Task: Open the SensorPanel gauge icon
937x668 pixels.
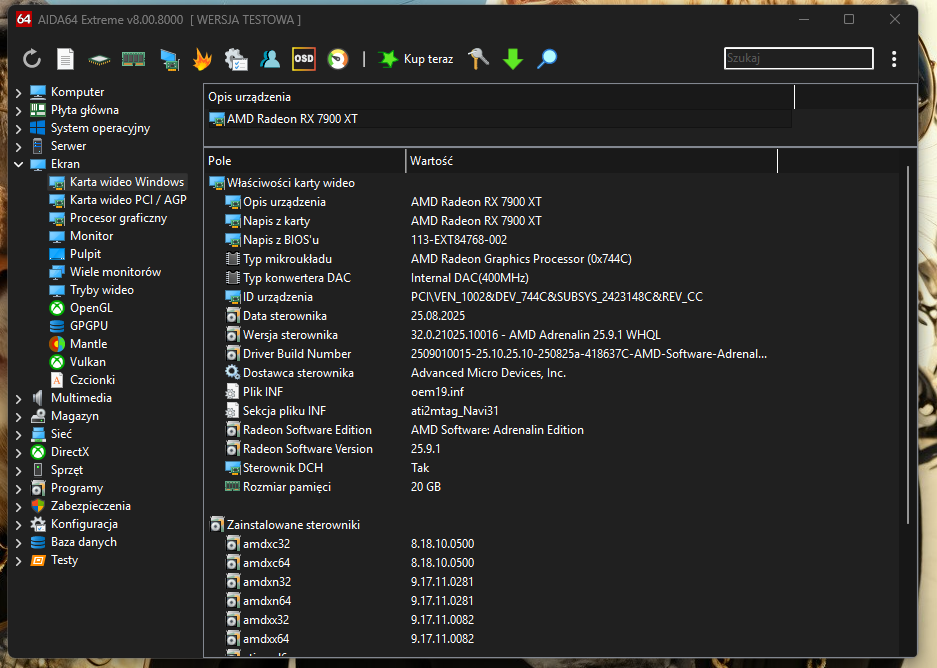Action: point(338,59)
